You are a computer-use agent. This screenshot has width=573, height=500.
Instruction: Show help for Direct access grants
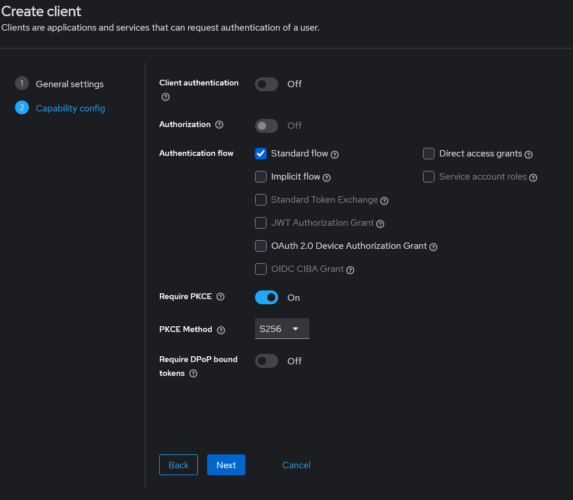pyautogui.click(x=528, y=155)
